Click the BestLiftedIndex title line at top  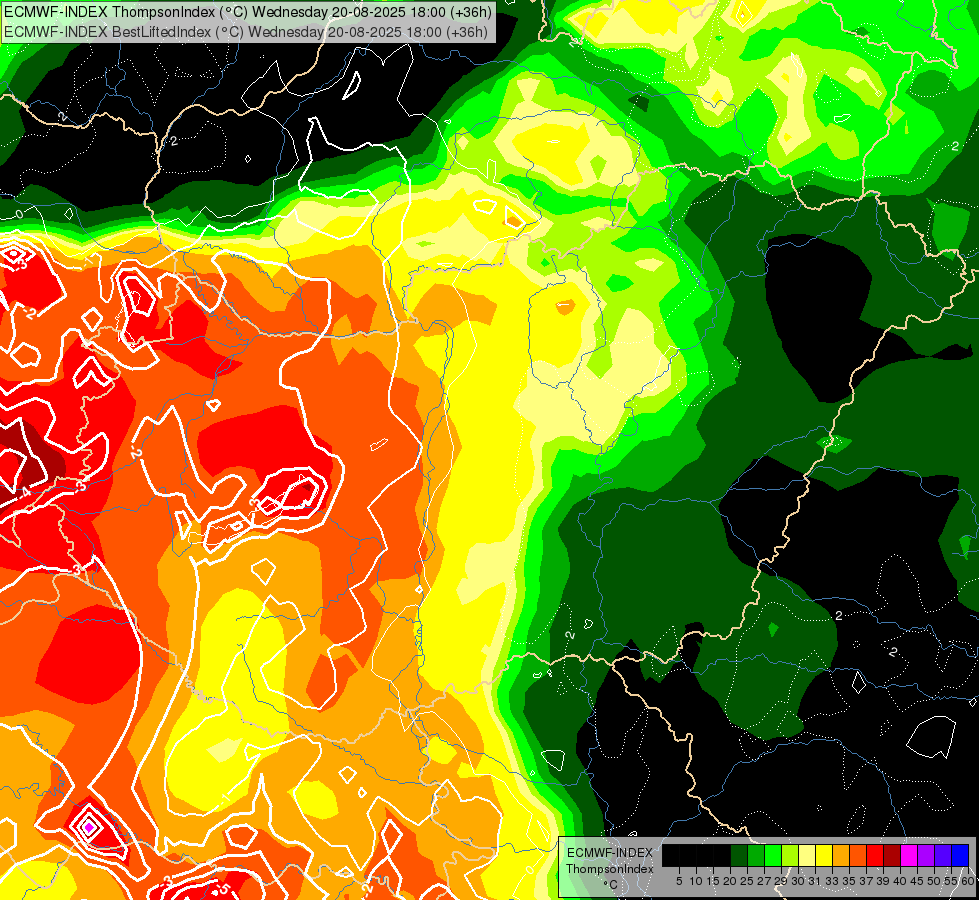pyautogui.click(x=245, y=31)
